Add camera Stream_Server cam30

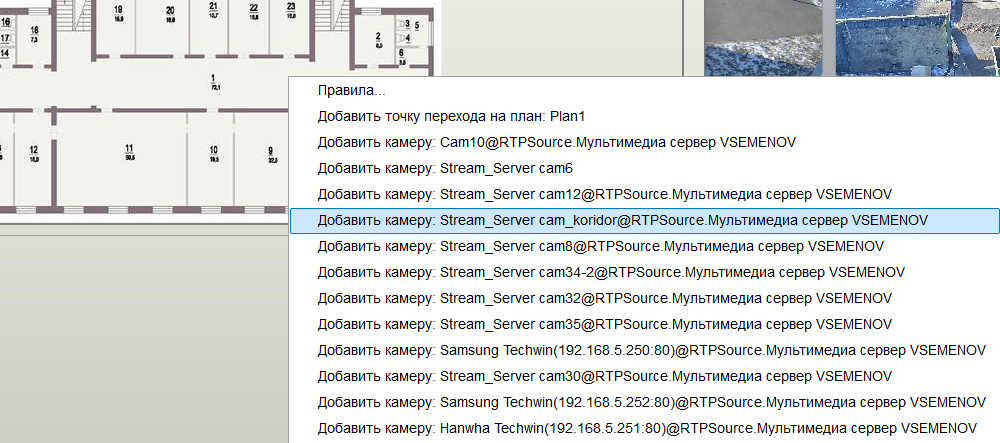point(644,377)
